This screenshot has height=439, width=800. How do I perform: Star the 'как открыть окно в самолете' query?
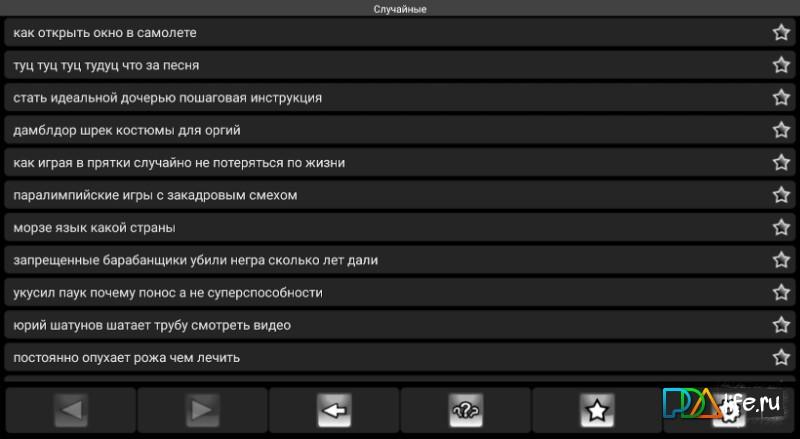pyautogui.click(x=781, y=33)
